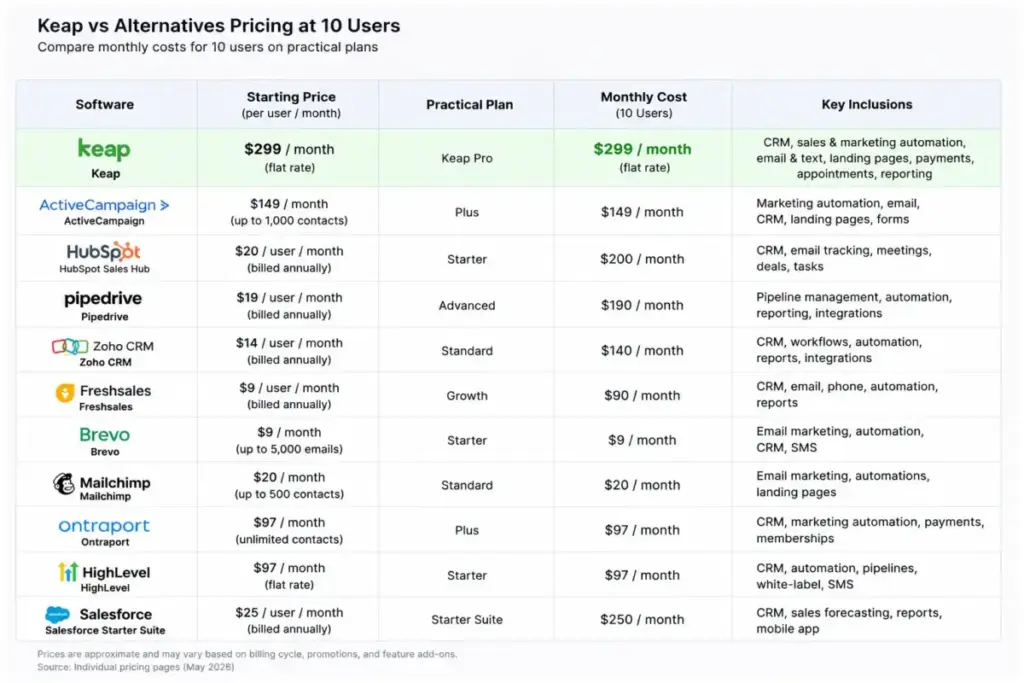Image resolution: width=1024 pixels, height=683 pixels.
Task: Click the green Brevo logo
Action: pos(104,435)
